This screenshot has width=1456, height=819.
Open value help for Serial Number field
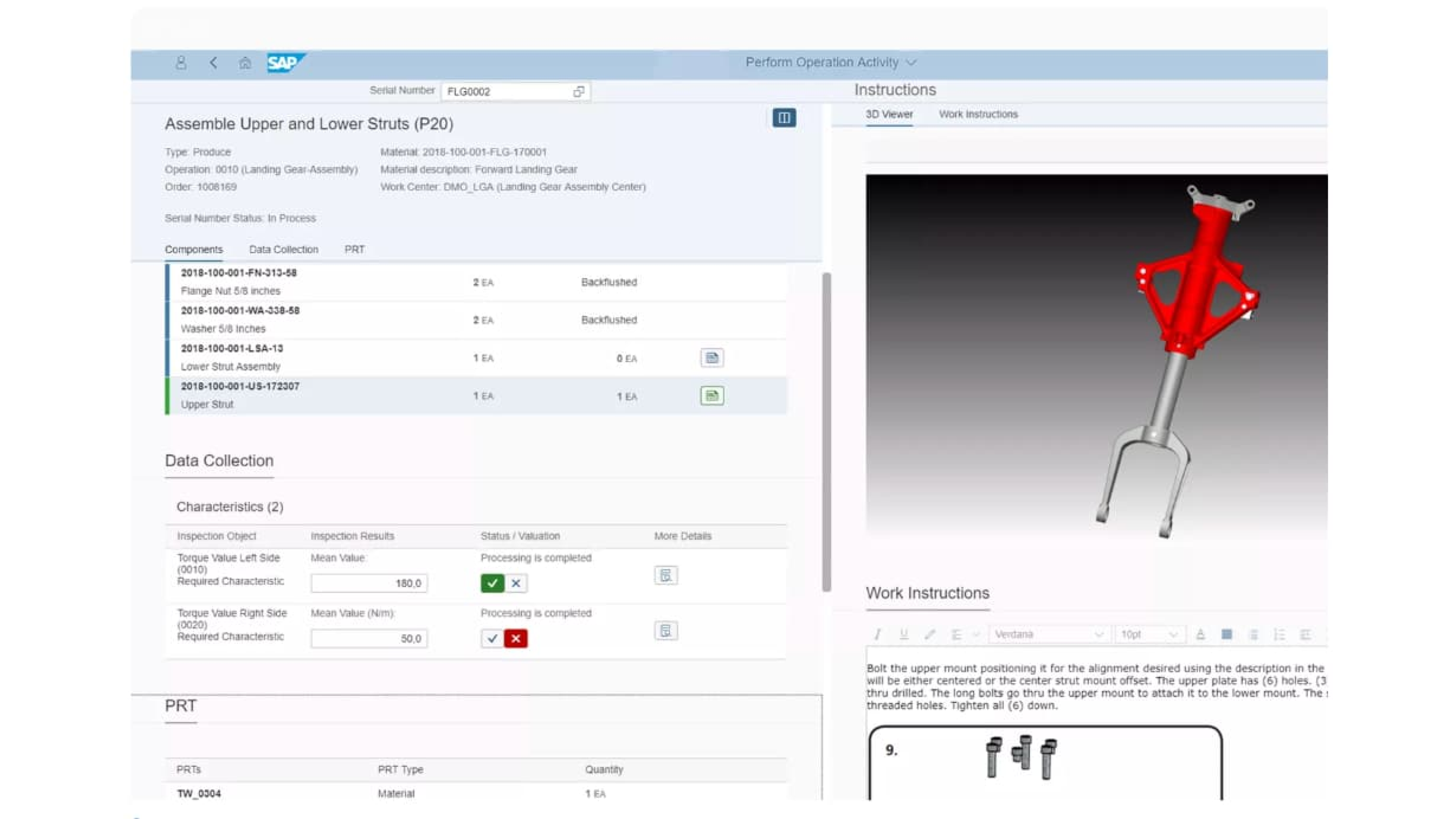pyautogui.click(x=578, y=91)
